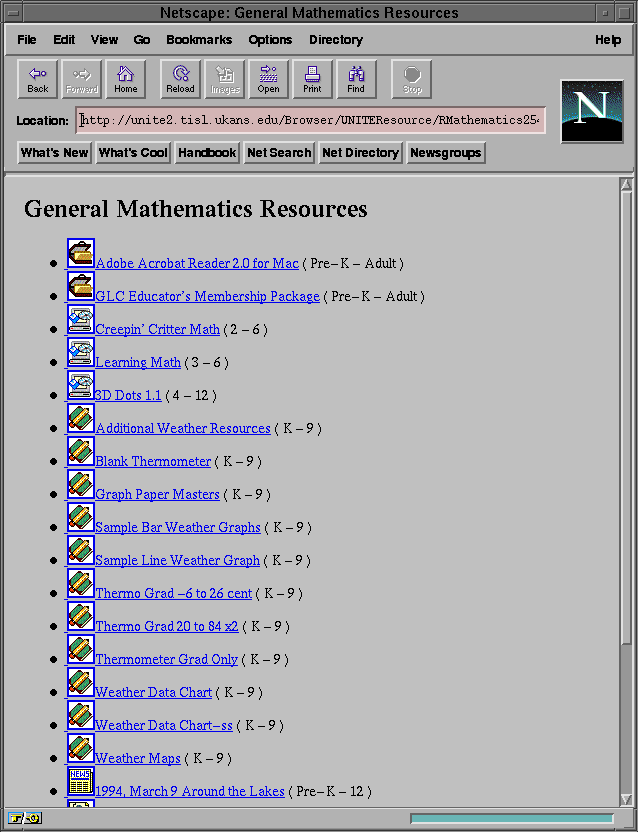Viewport: 638px width, 832px height.
Task: Click book icon beside Additional Weather Resources
Action: click(81, 418)
